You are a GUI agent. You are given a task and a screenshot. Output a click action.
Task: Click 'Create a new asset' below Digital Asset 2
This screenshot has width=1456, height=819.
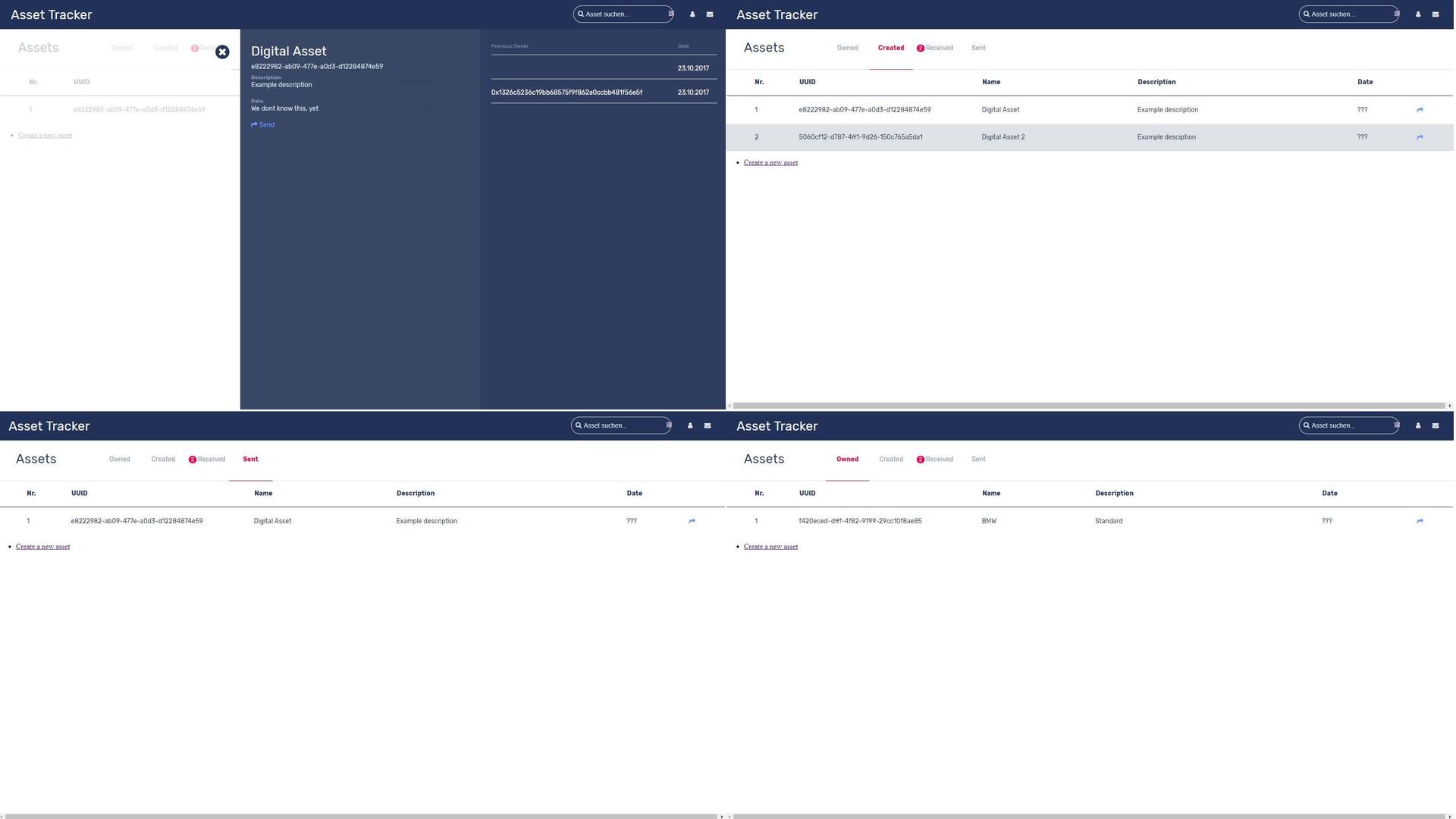pyautogui.click(x=770, y=163)
